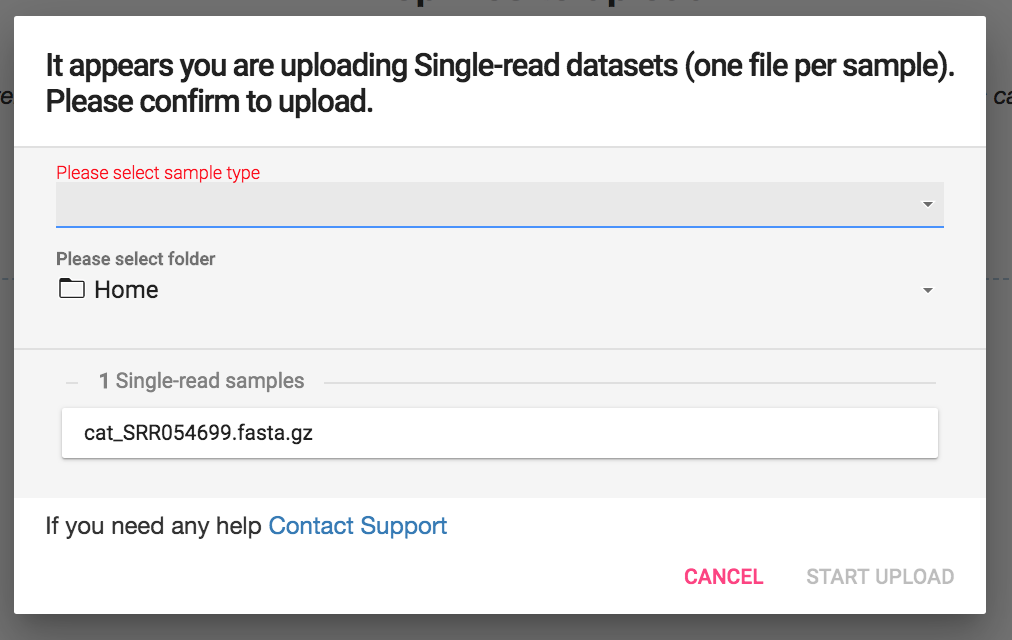Viewport: 1012px width, 640px height.
Task: Cancel the upload confirmation dialog
Action: (723, 576)
